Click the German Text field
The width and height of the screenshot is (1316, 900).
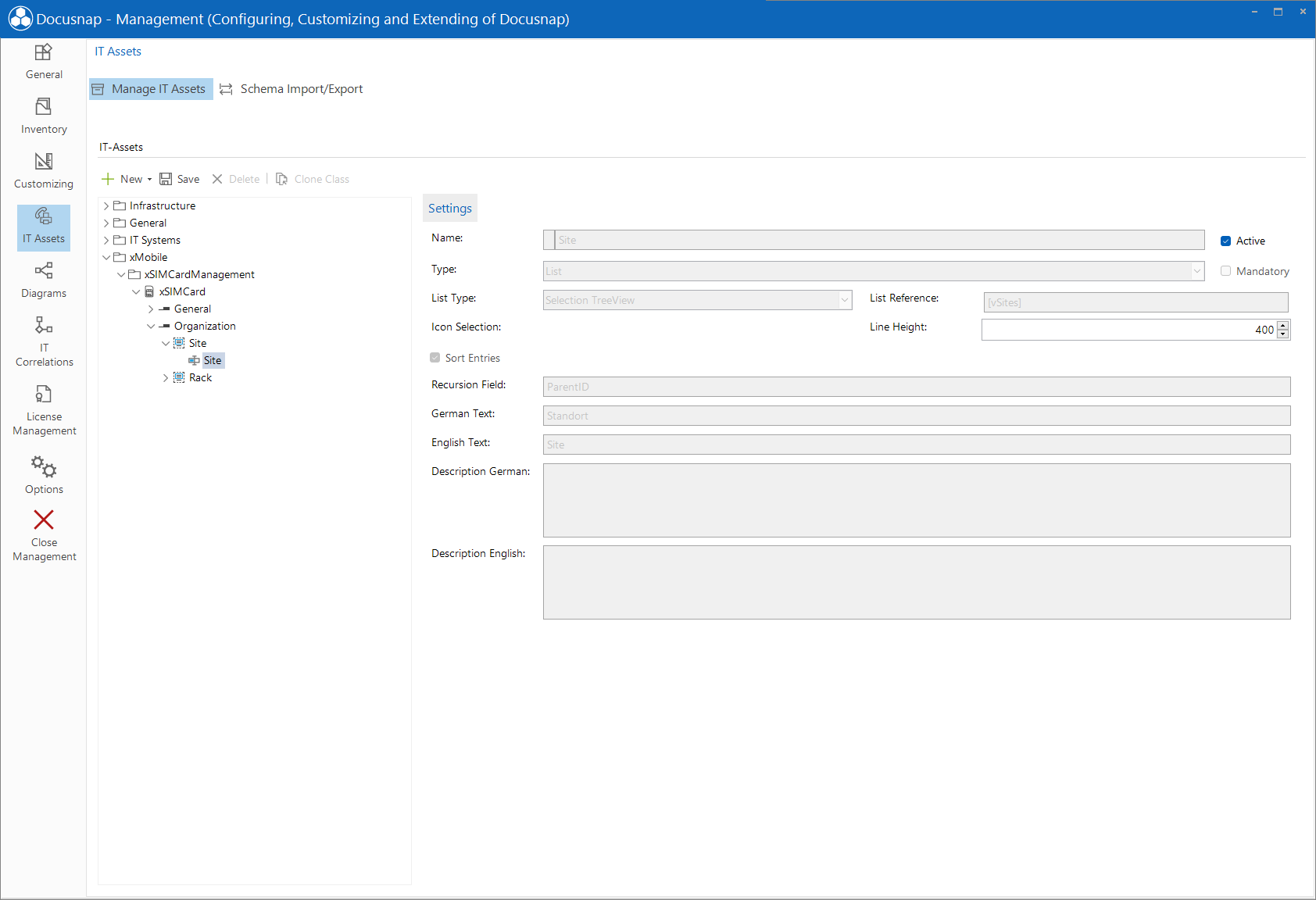click(x=917, y=416)
